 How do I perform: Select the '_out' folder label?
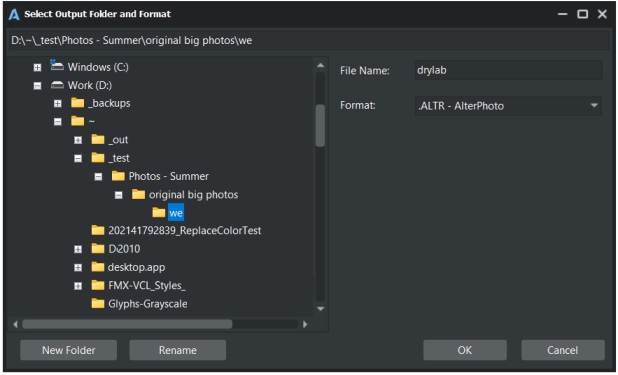[118, 140]
